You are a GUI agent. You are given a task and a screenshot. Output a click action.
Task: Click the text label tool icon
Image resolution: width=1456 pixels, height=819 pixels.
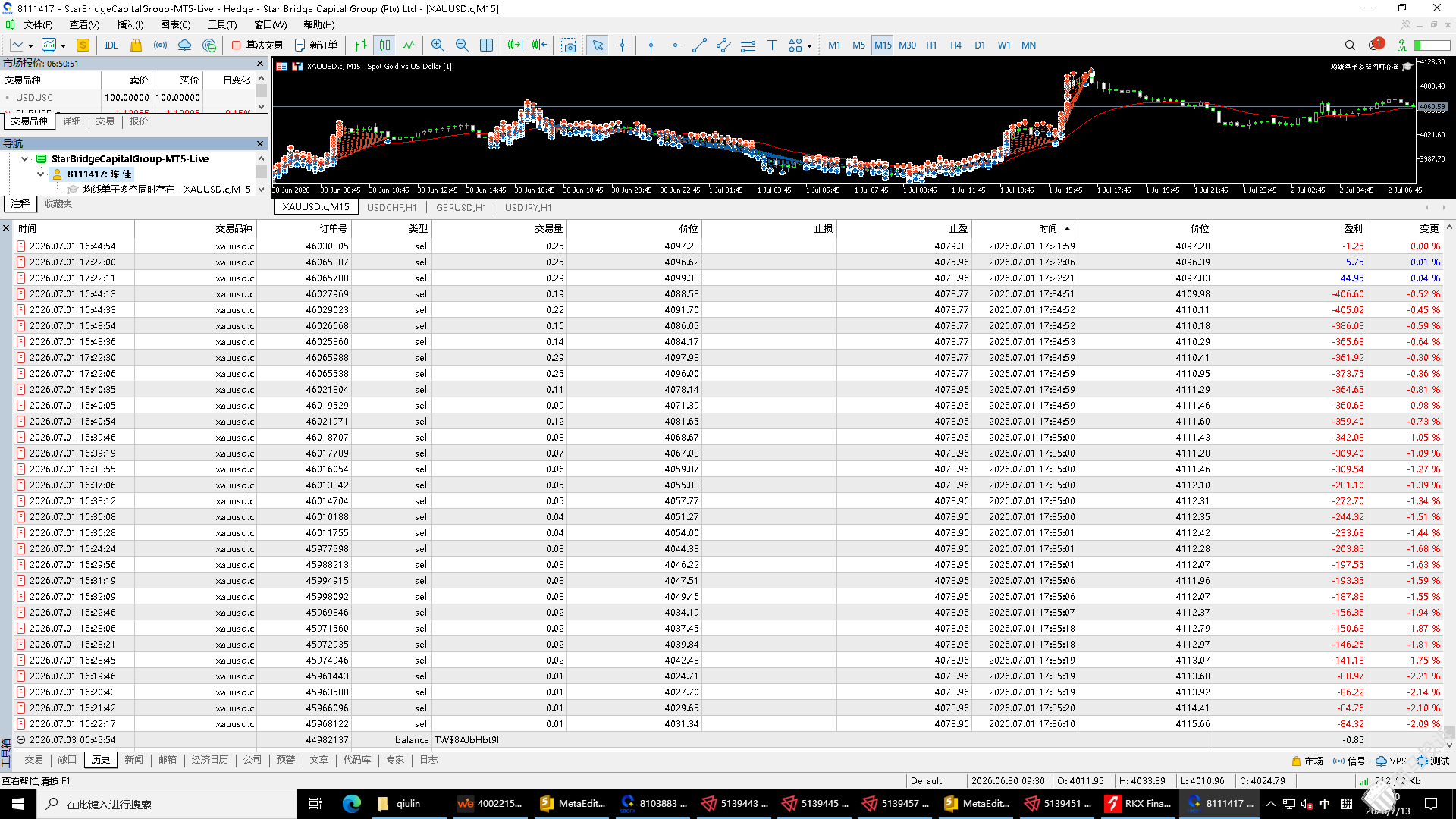[772, 45]
